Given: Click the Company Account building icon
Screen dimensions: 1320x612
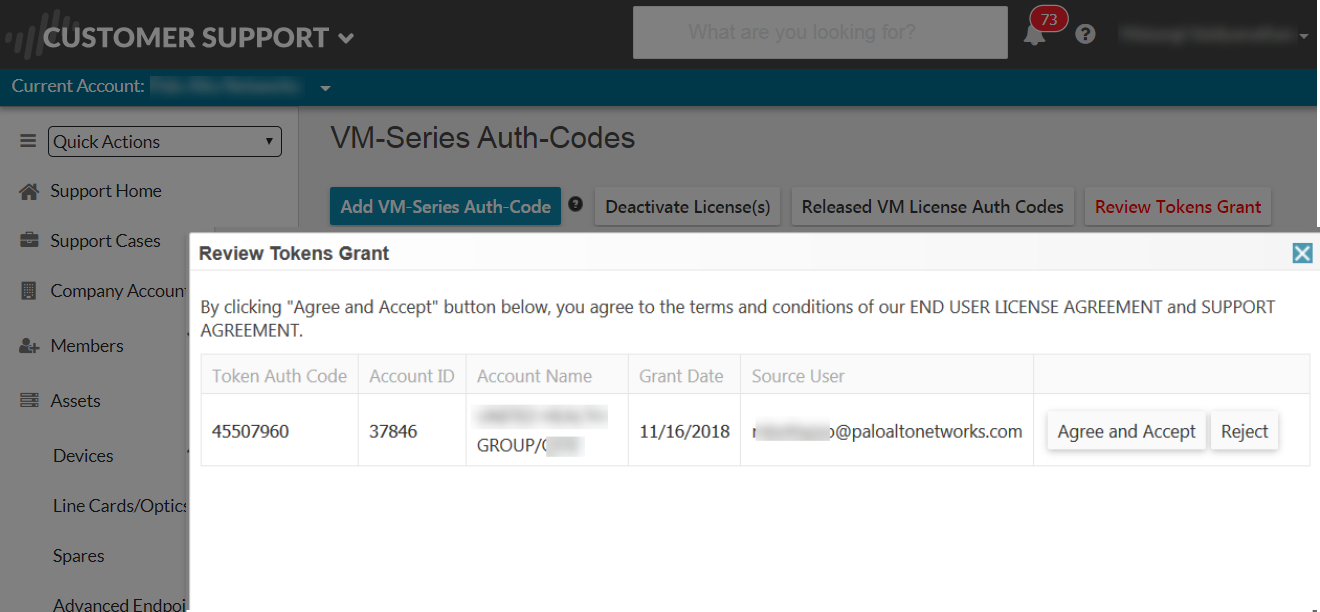Looking at the screenshot, I should (29, 291).
